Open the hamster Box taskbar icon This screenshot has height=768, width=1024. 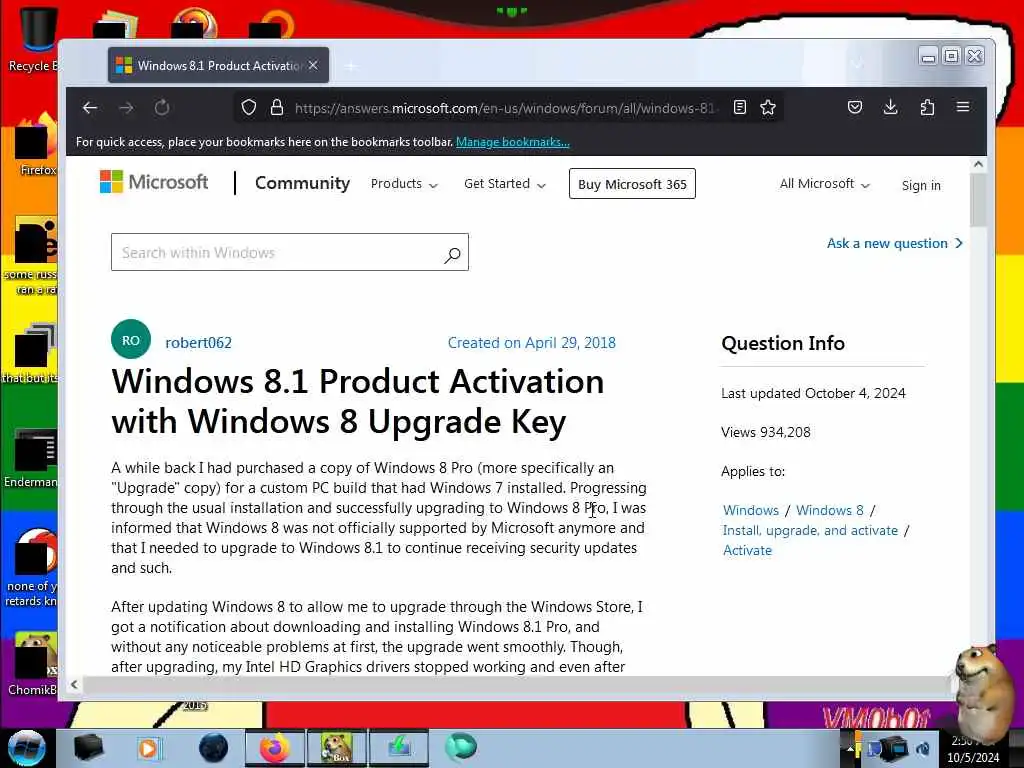336,748
